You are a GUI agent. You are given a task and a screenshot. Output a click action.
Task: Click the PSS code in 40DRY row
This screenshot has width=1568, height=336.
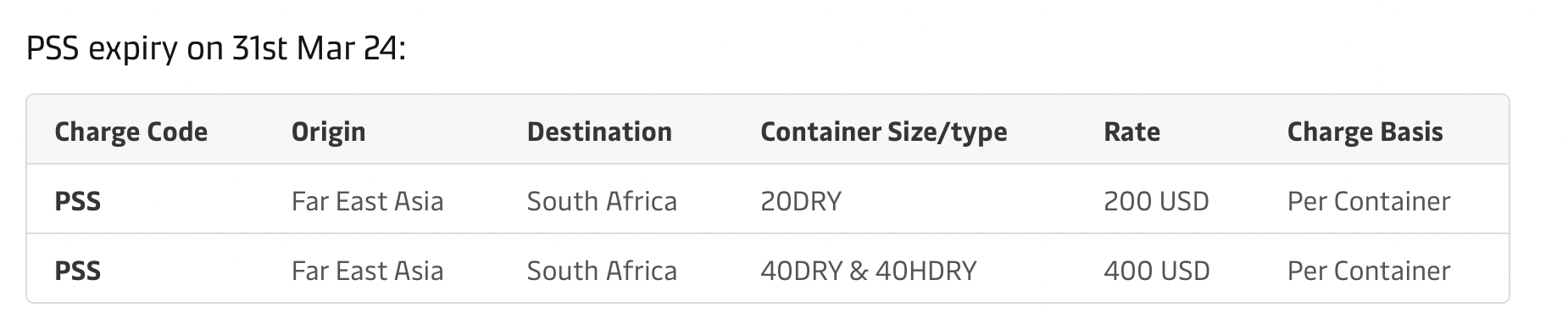pyautogui.click(x=78, y=272)
